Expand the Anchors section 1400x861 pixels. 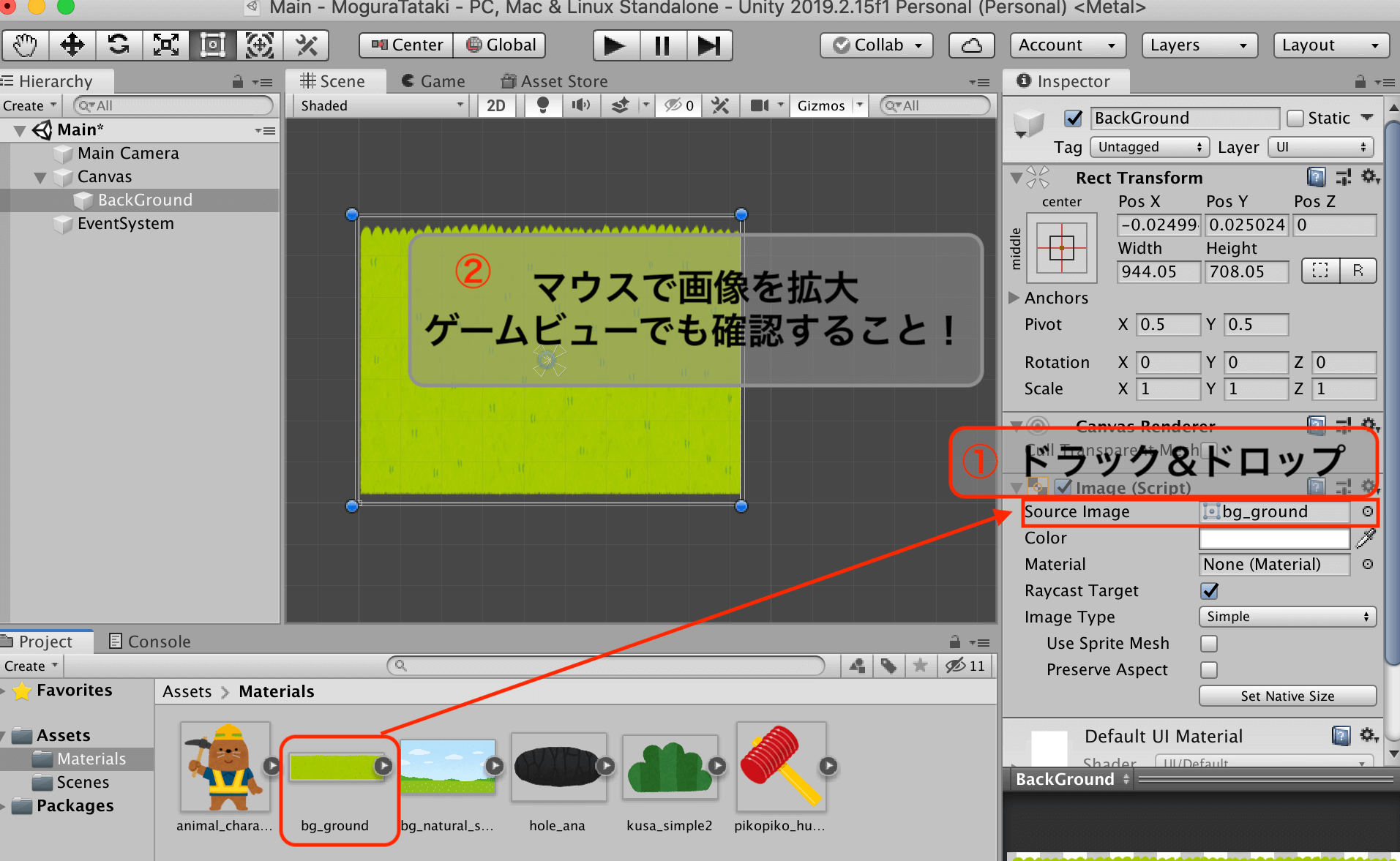(1014, 298)
